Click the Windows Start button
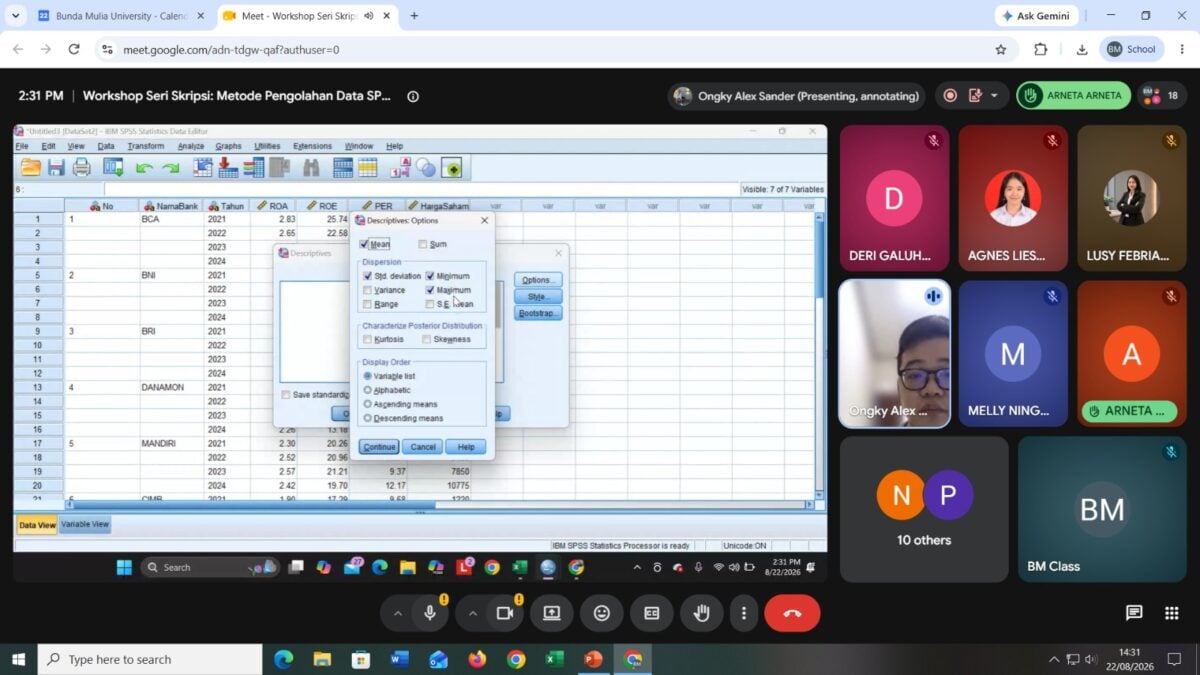The image size is (1200, 675). click(x=18, y=659)
